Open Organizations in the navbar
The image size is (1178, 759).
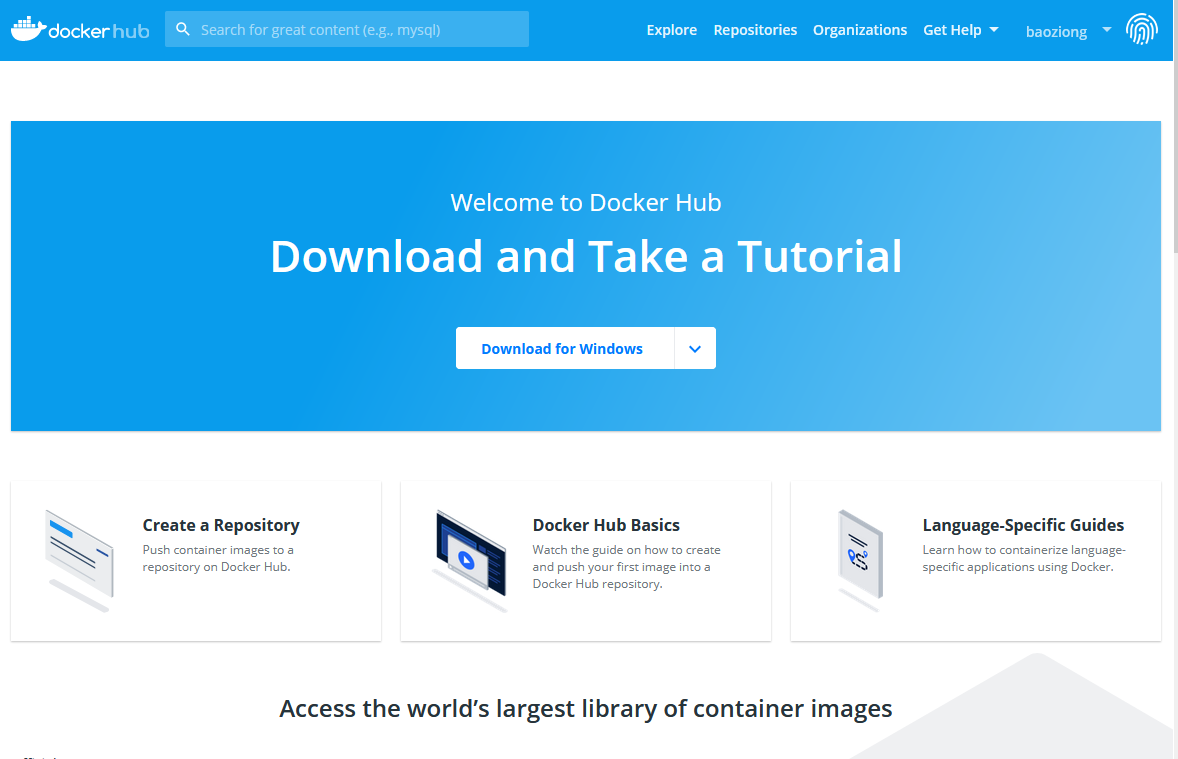[859, 30]
